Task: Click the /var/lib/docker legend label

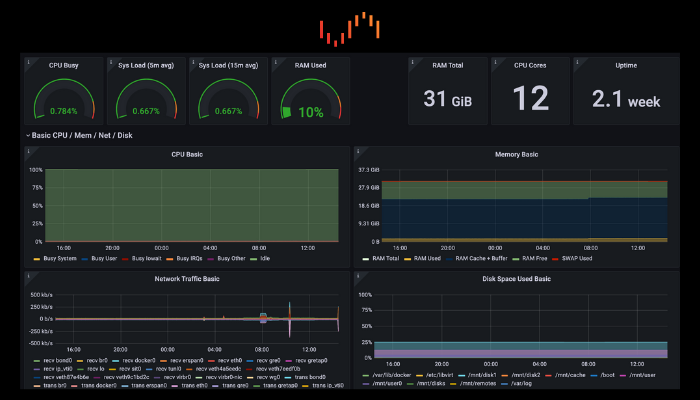Action: [391, 374]
